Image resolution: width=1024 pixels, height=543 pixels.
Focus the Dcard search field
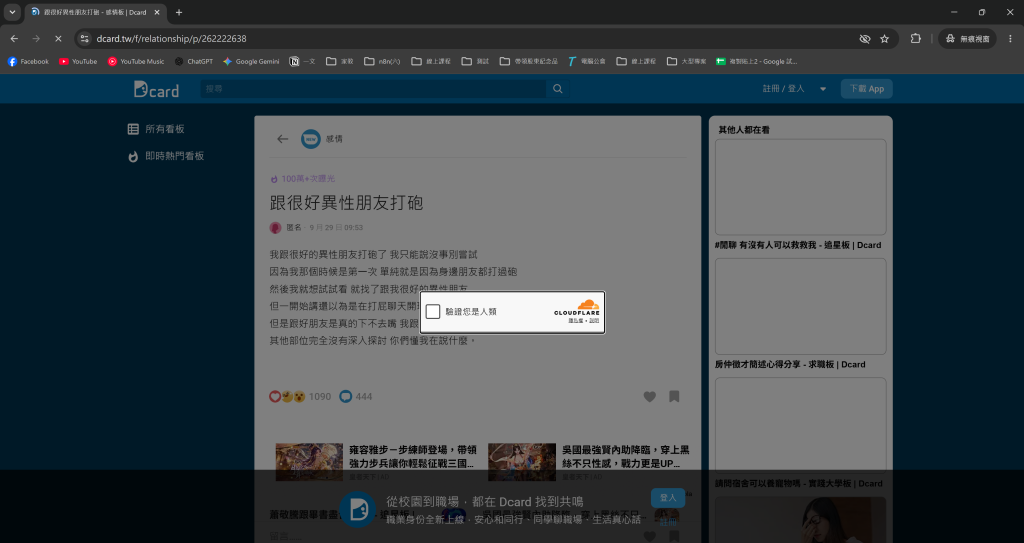click(x=373, y=89)
